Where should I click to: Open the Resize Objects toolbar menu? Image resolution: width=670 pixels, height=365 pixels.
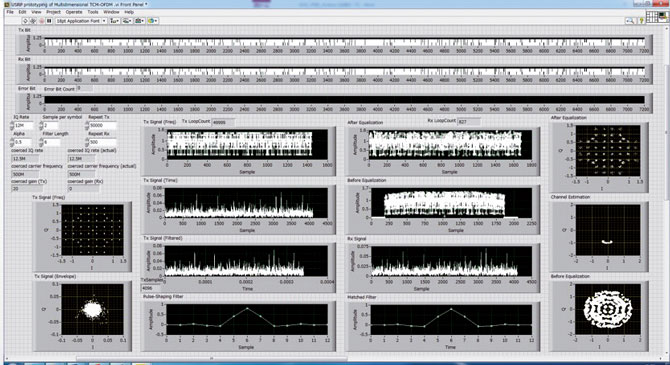(140, 21)
